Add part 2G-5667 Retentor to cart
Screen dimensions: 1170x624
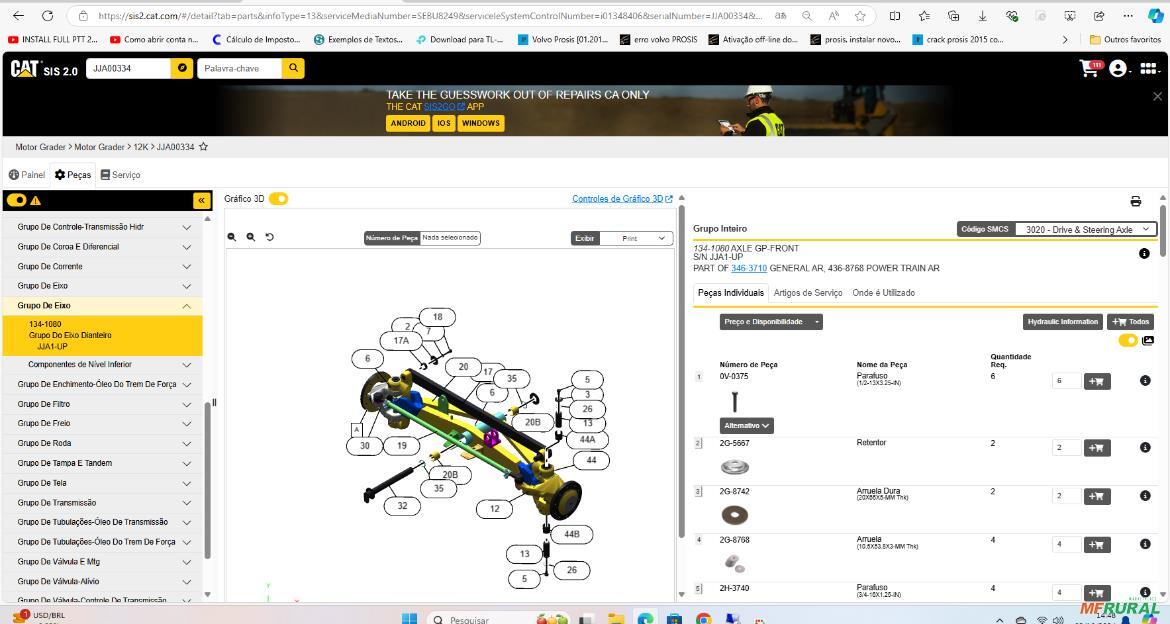coord(1097,448)
